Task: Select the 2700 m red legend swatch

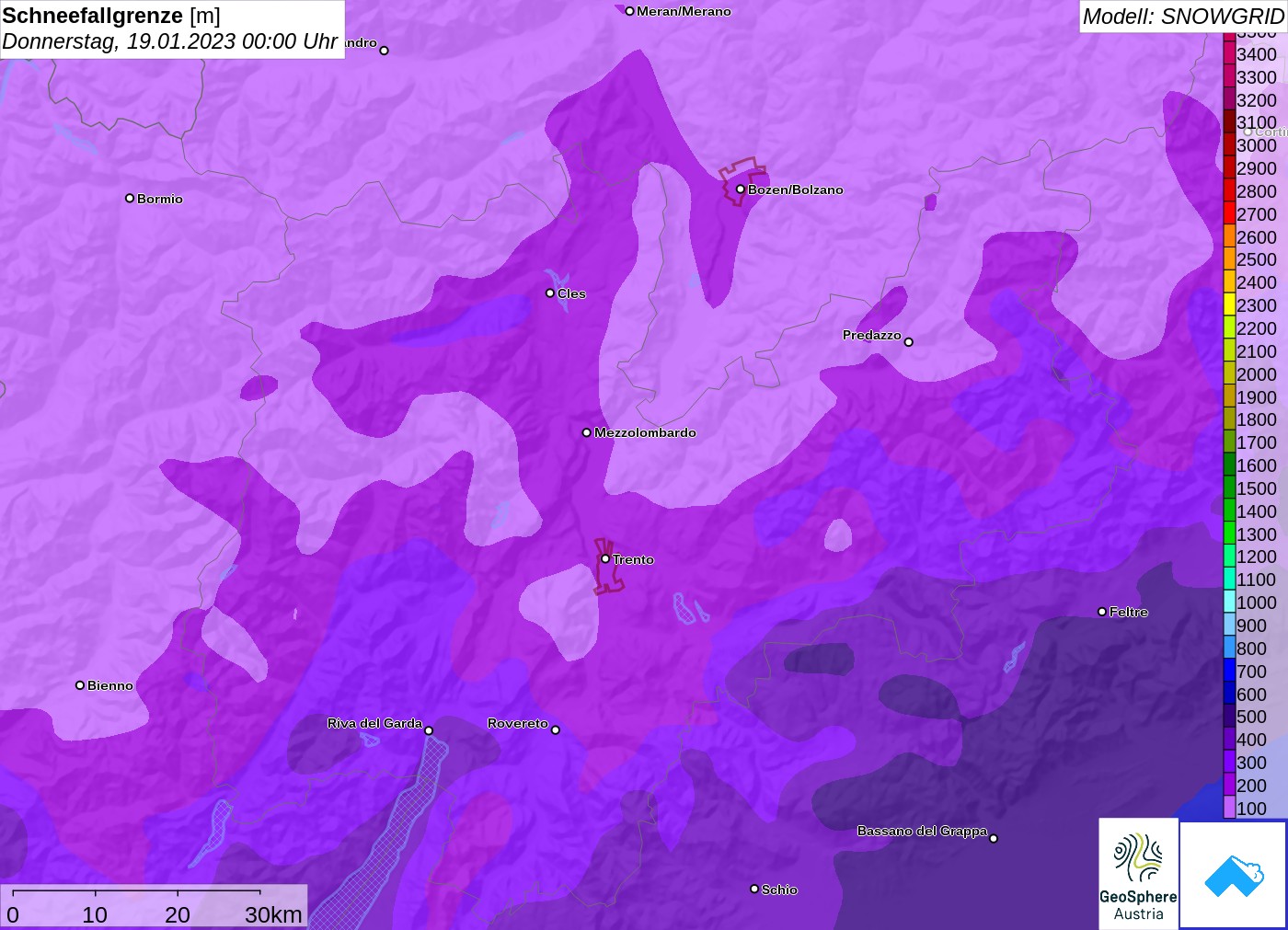Action: click(1229, 213)
